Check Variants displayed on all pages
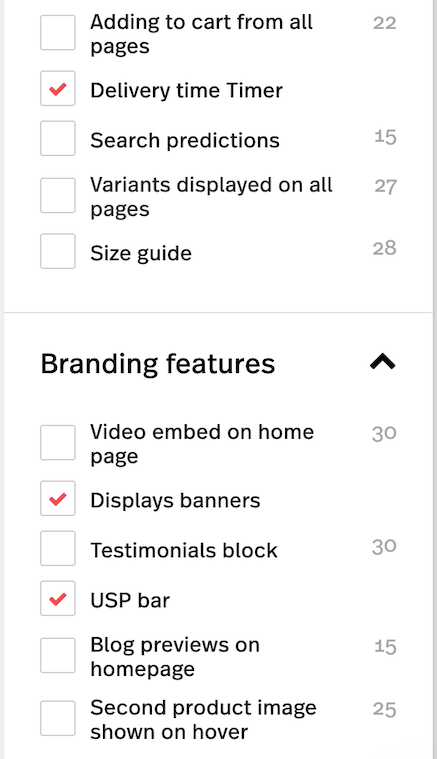Viewport: 437px width, 759px height. [58, 196]
